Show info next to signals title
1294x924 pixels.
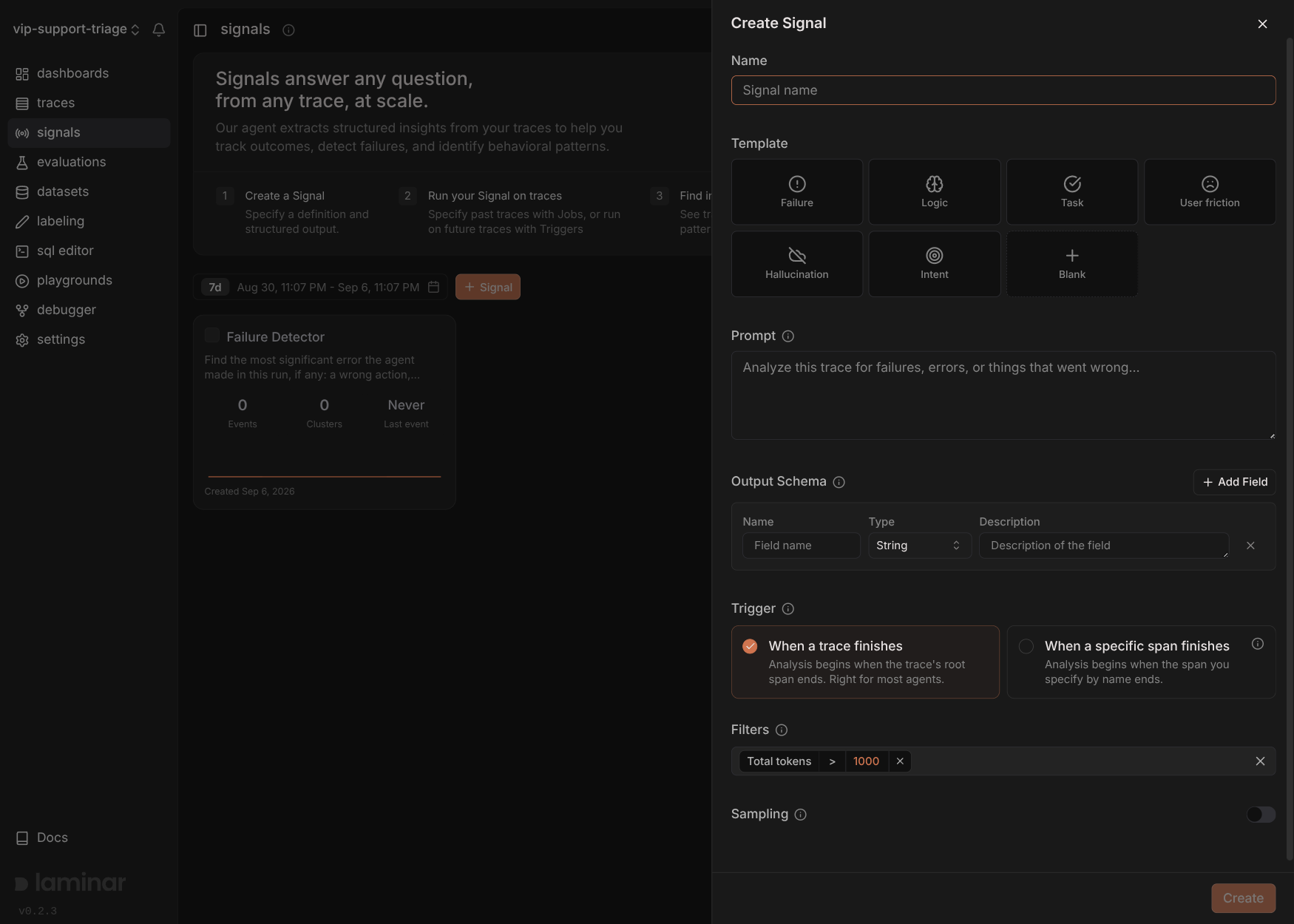pos(288,30)
